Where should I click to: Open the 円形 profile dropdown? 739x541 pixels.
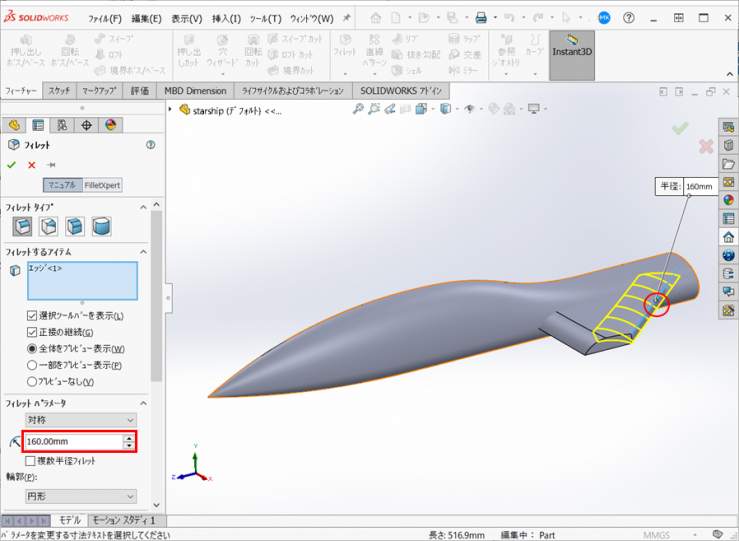pos(81,496)
